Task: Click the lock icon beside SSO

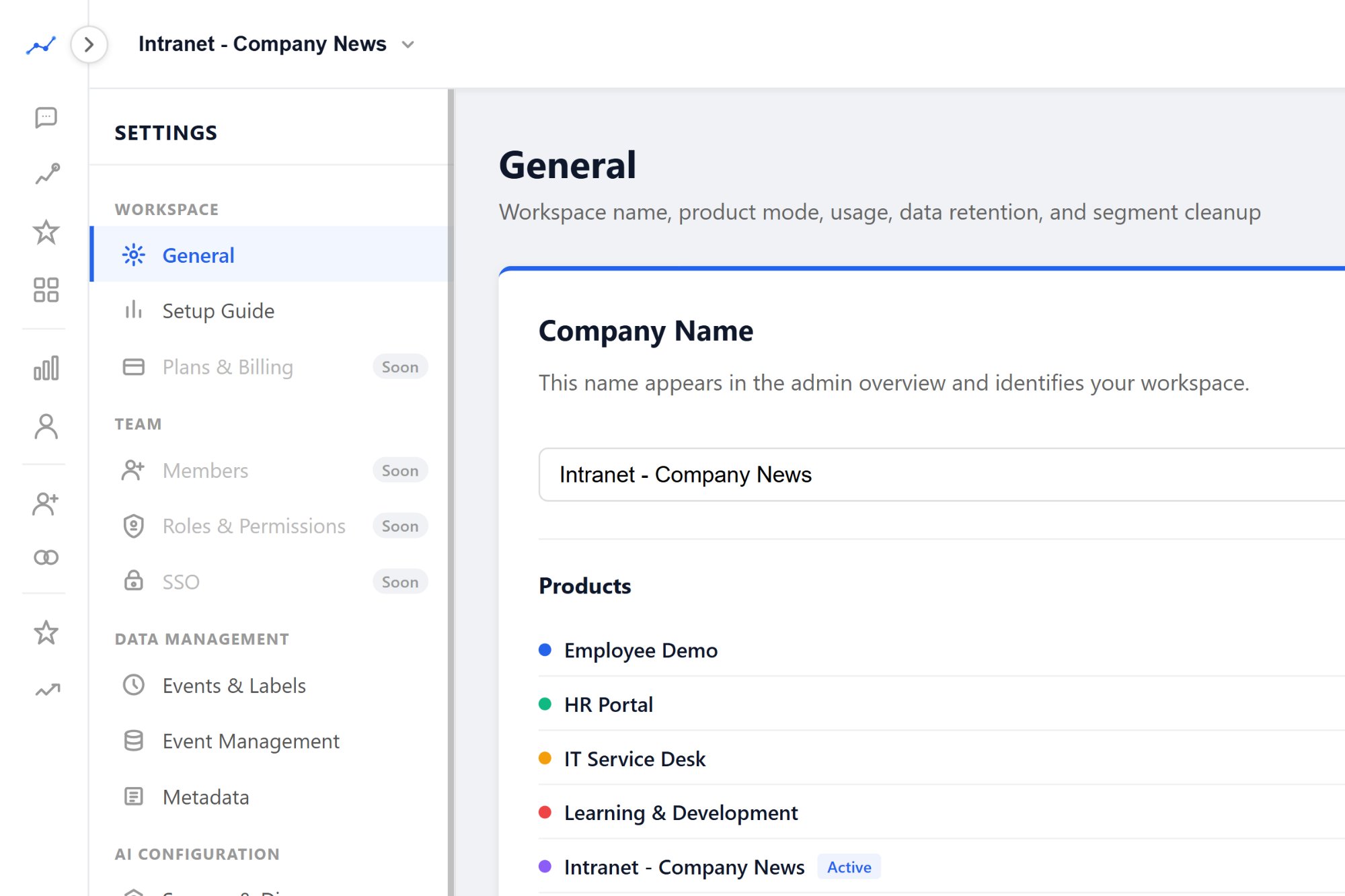Action: pyautogui.click(x=133, y=581)
